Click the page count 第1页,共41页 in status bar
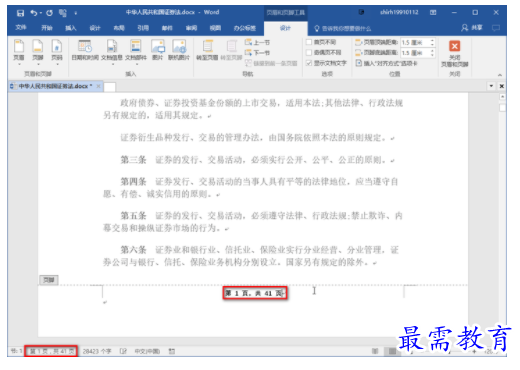The height and width of the screenshot is (370, 520). click(51, 351)
